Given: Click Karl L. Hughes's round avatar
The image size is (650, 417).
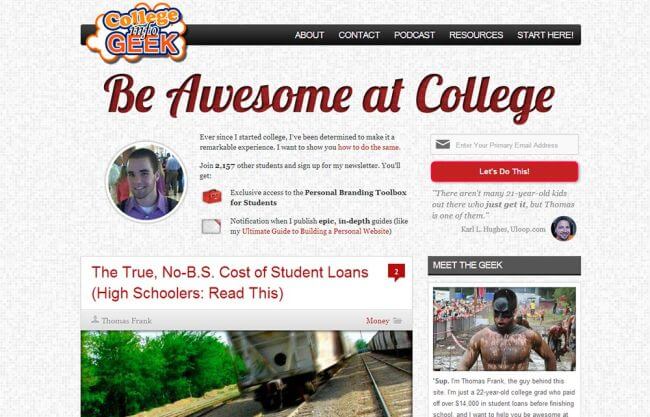Looking at the screenshot, I should click(x=563, y=228).
